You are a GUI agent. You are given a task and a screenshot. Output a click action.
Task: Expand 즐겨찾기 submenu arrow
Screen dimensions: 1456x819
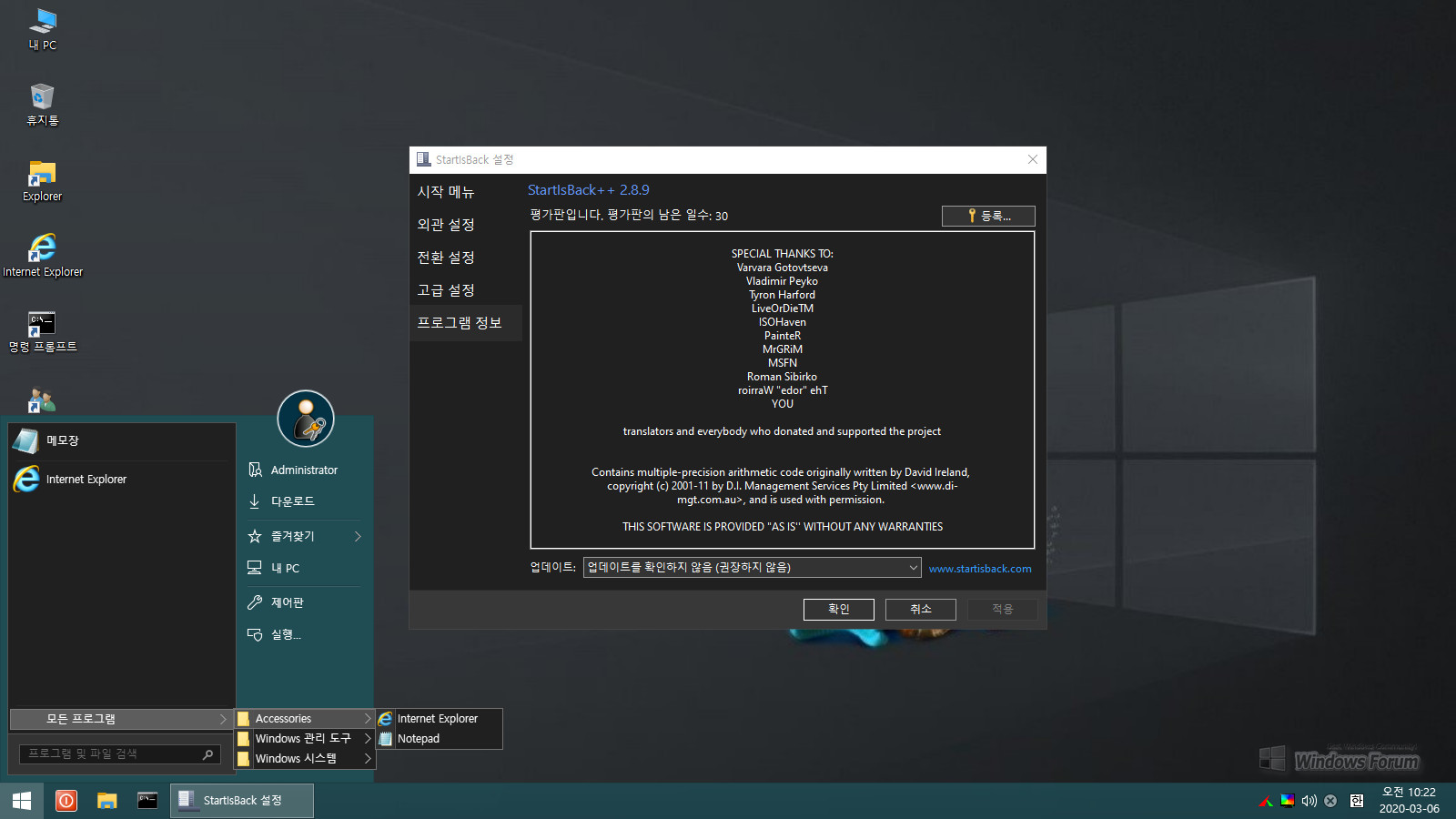[x=358, y=536]
